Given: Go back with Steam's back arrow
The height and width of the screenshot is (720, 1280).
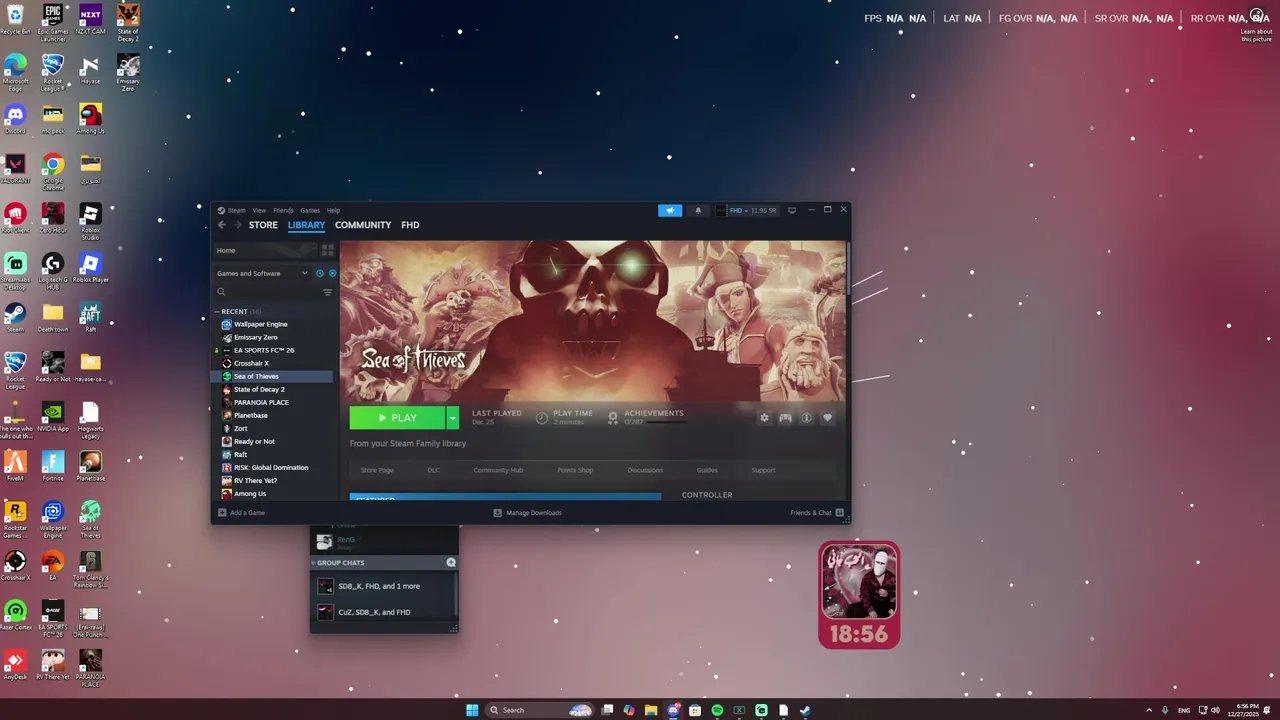Looking at the screenshot, I should tap(222, 225).
